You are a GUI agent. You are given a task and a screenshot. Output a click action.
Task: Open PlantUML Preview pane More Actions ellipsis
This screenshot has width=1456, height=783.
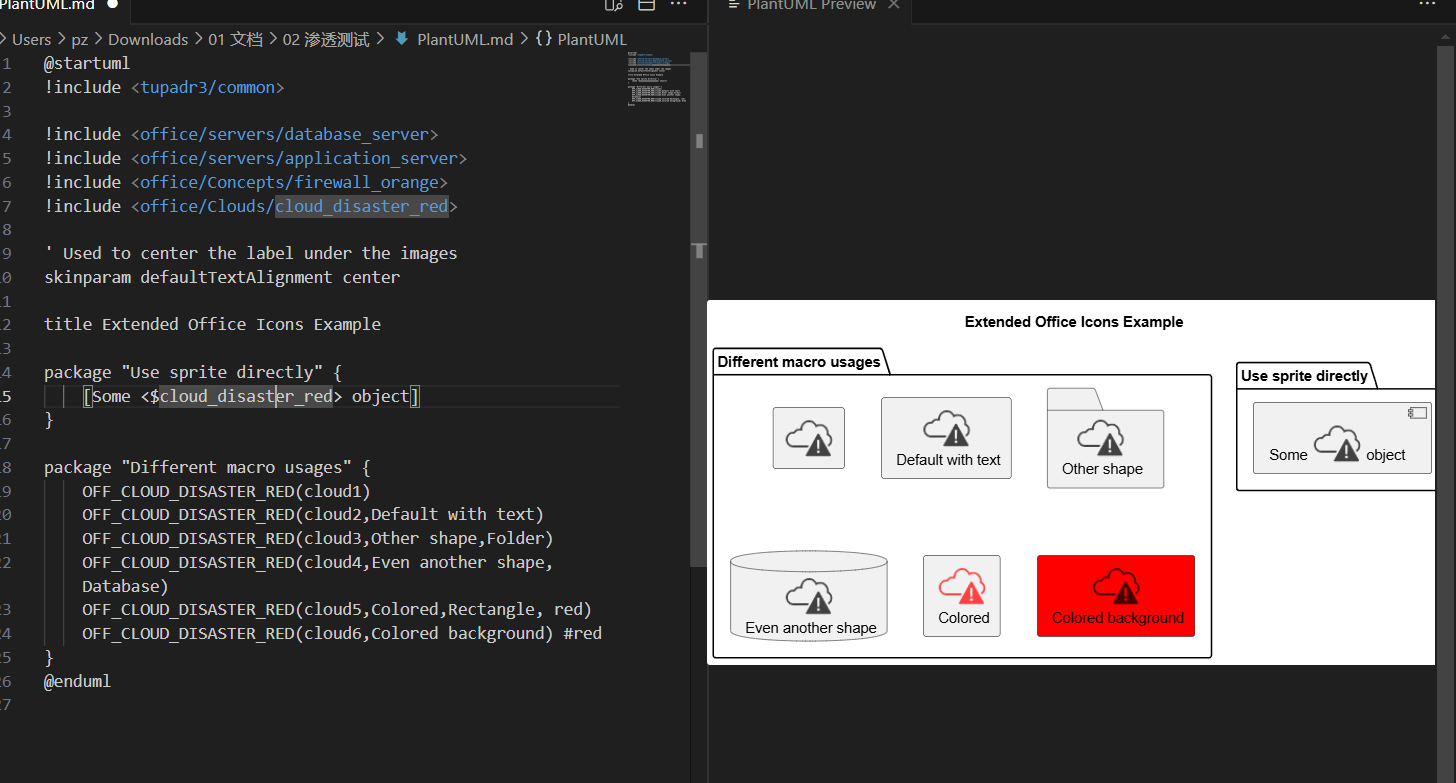[1427, 5]
